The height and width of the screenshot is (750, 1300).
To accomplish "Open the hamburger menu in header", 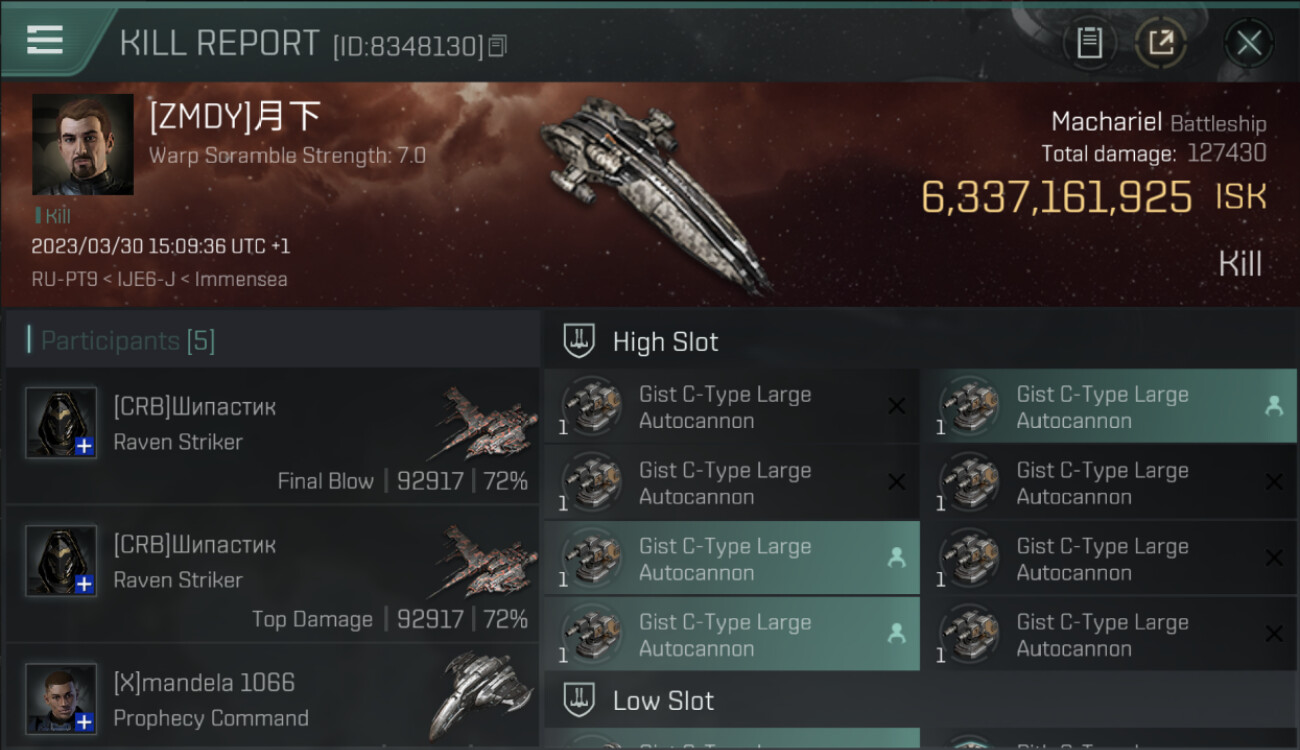I will [x=45, y=40].
